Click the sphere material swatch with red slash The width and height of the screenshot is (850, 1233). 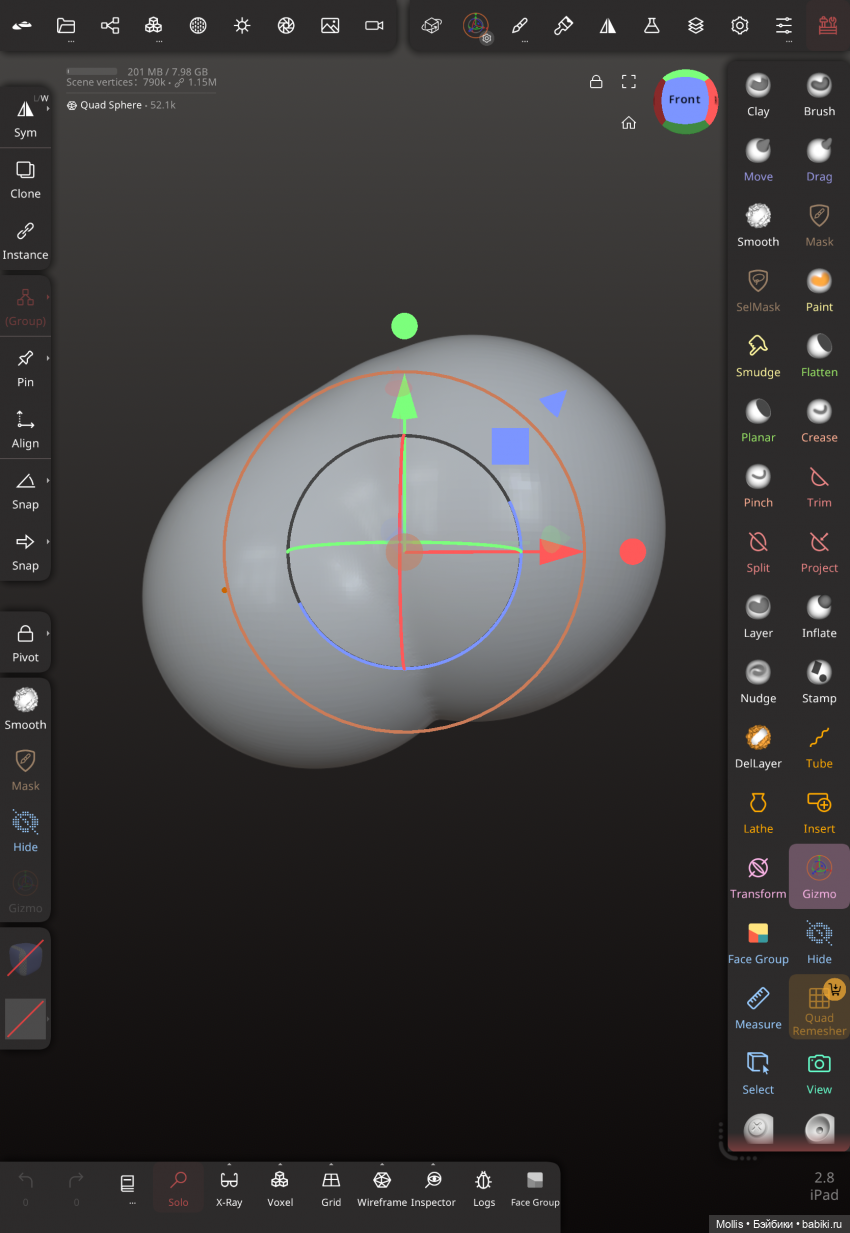point(25,958)
